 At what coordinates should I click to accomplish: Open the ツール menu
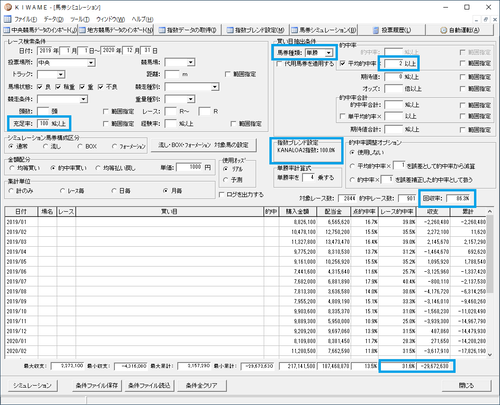click(80, 19)
